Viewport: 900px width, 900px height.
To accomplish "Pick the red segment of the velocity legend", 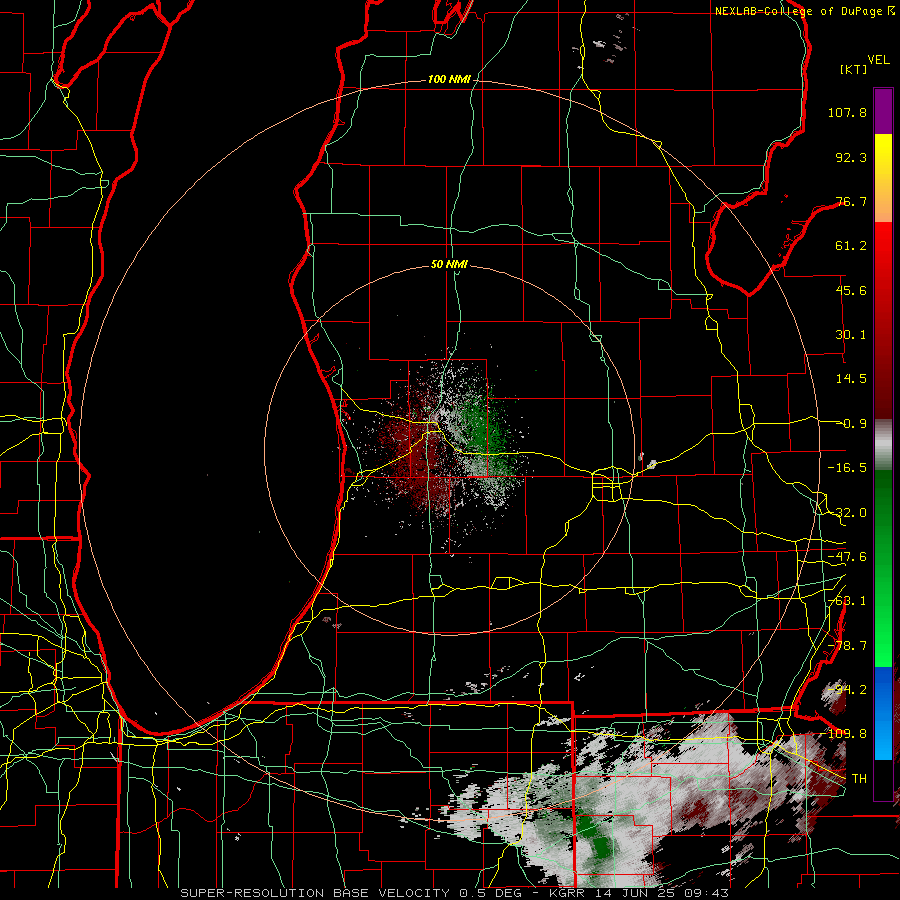I will tap(883, 320).
